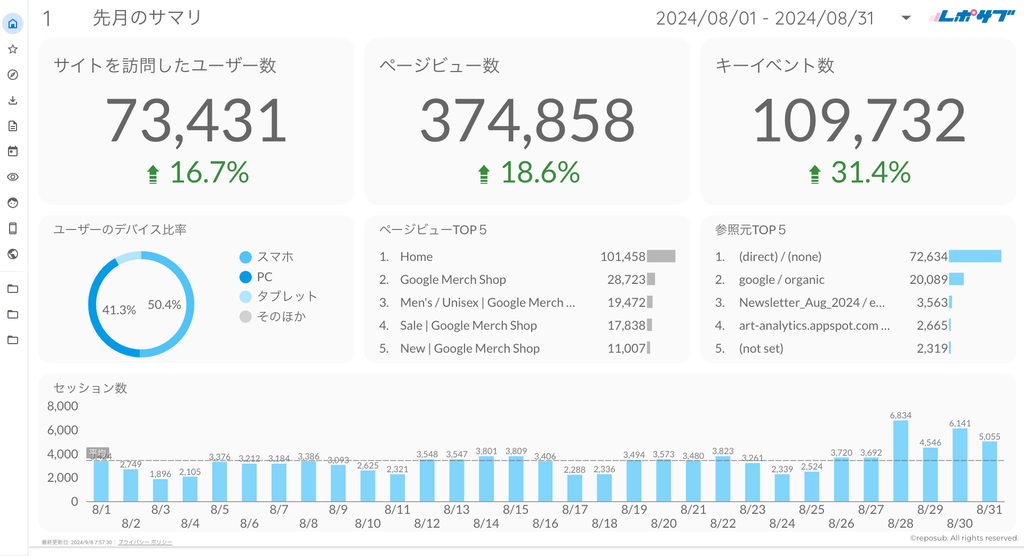This screenshot has height=556, width=1024.
Task: Toggle the タブレット legend item in device chart
Action: coord(286,296)
